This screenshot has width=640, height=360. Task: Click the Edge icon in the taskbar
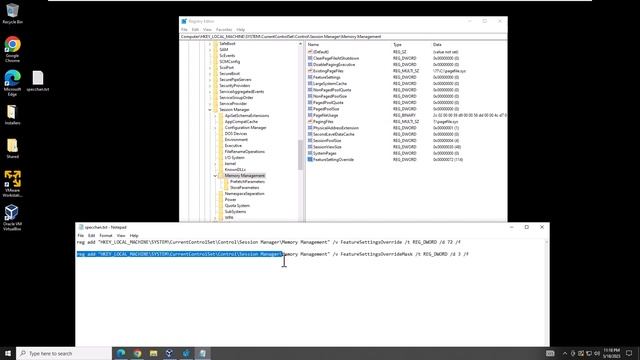pyautogui.click(x=121, y=353)
